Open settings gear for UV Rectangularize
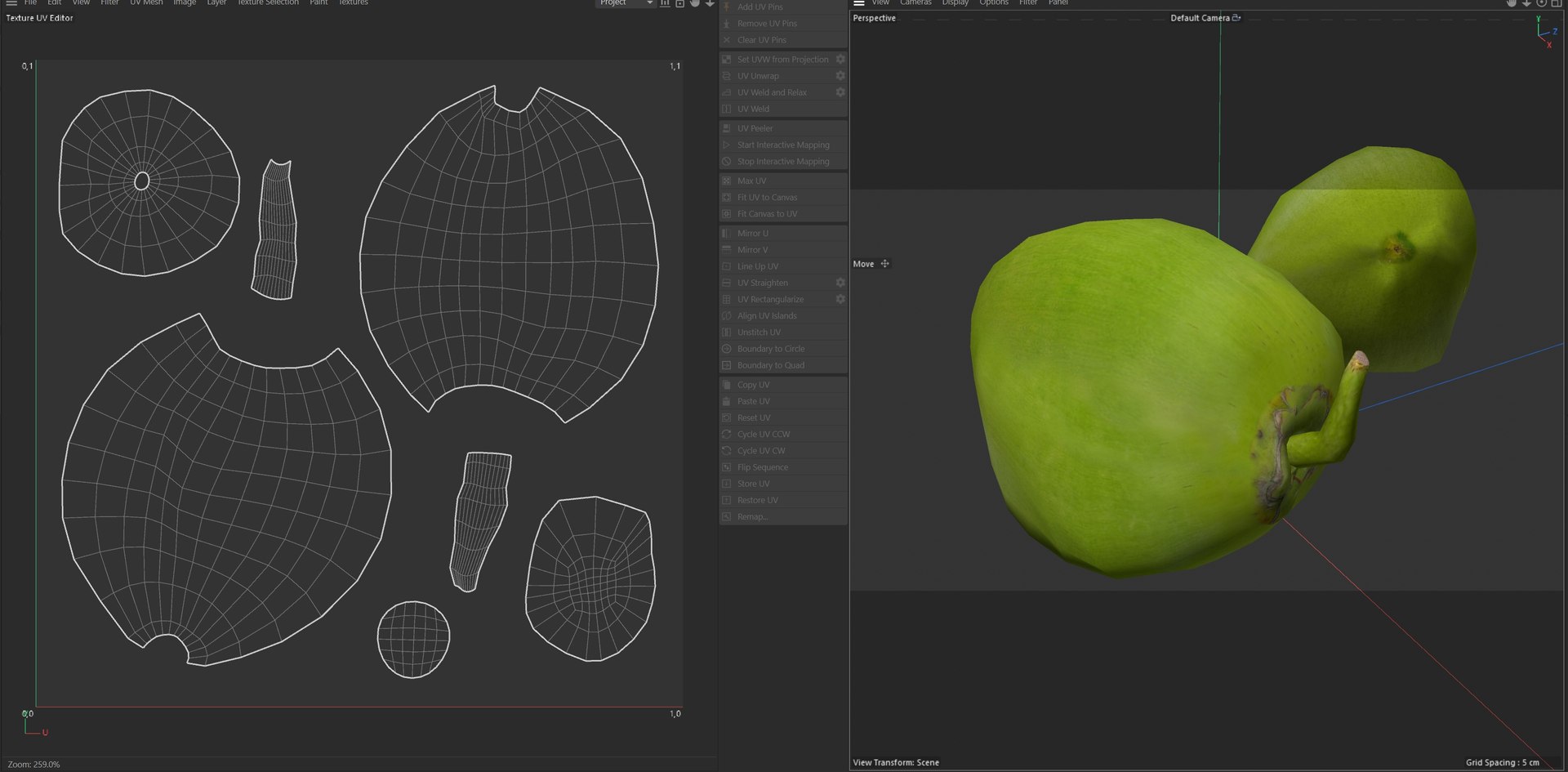Image resolution: width=1568 pixels, height=772 pixels. [840, 299]
